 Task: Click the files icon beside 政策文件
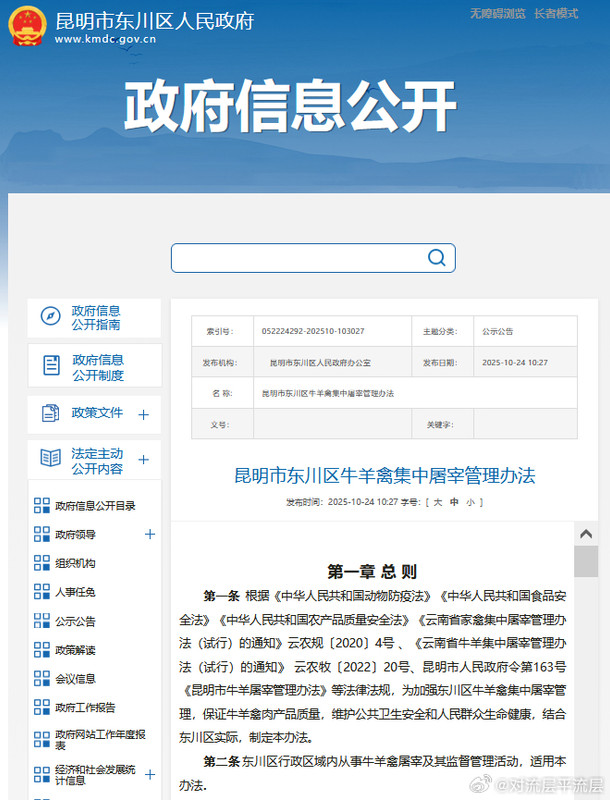[x=50, y=413]
